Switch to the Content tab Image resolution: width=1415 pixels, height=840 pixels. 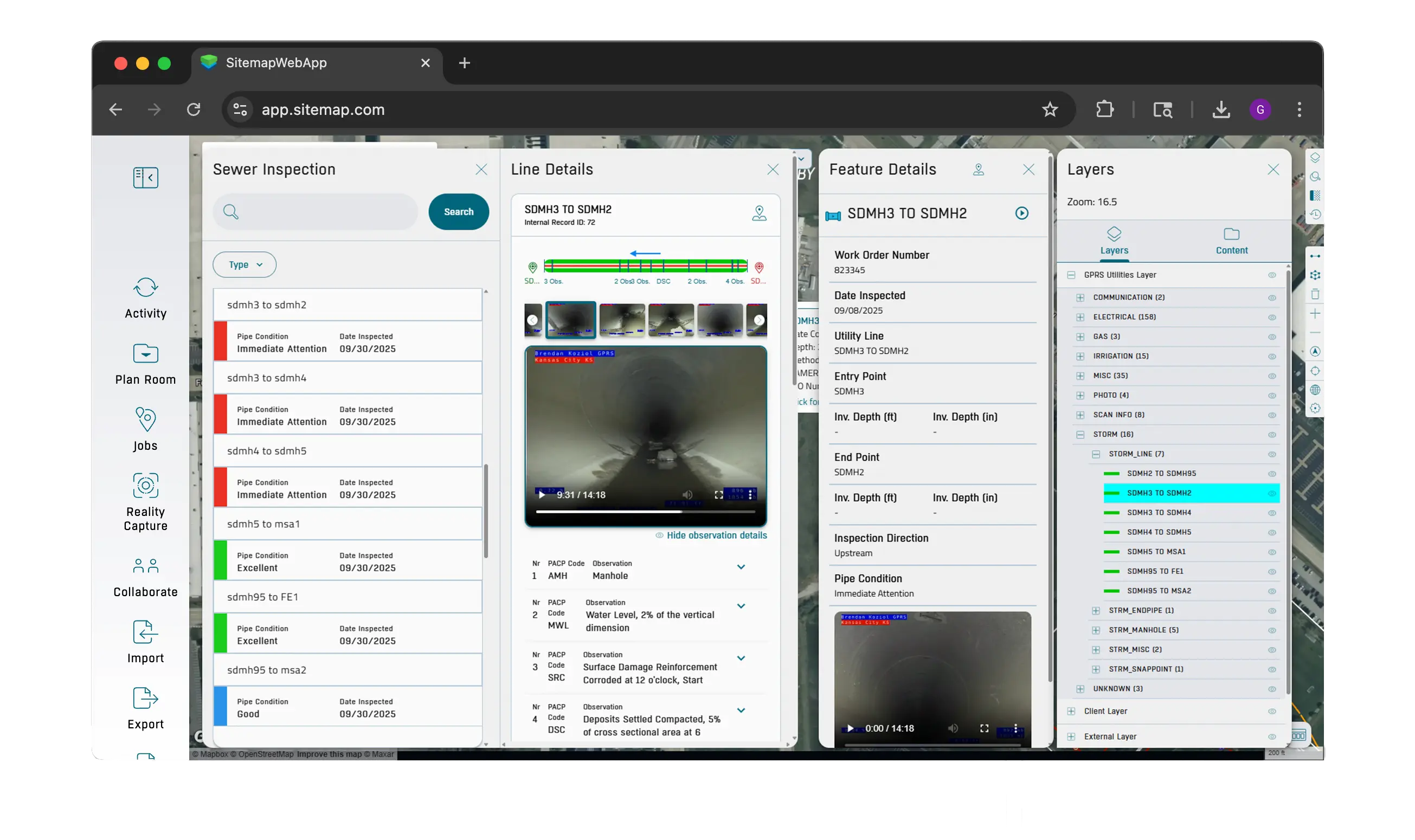1231,241
